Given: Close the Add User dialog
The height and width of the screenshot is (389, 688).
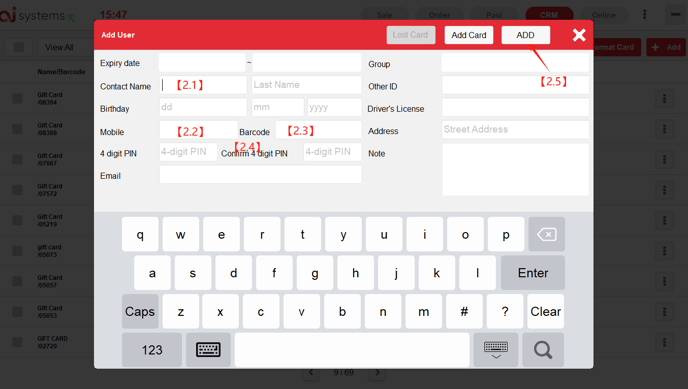Looking at the screenshot, I should coord(579,35).
